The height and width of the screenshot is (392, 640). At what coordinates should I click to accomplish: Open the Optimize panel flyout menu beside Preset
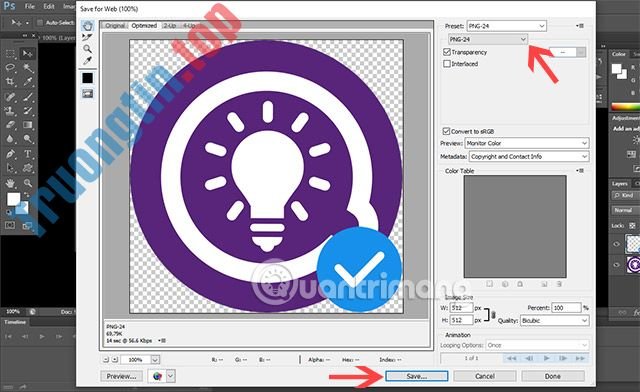(x=580, y=26)
